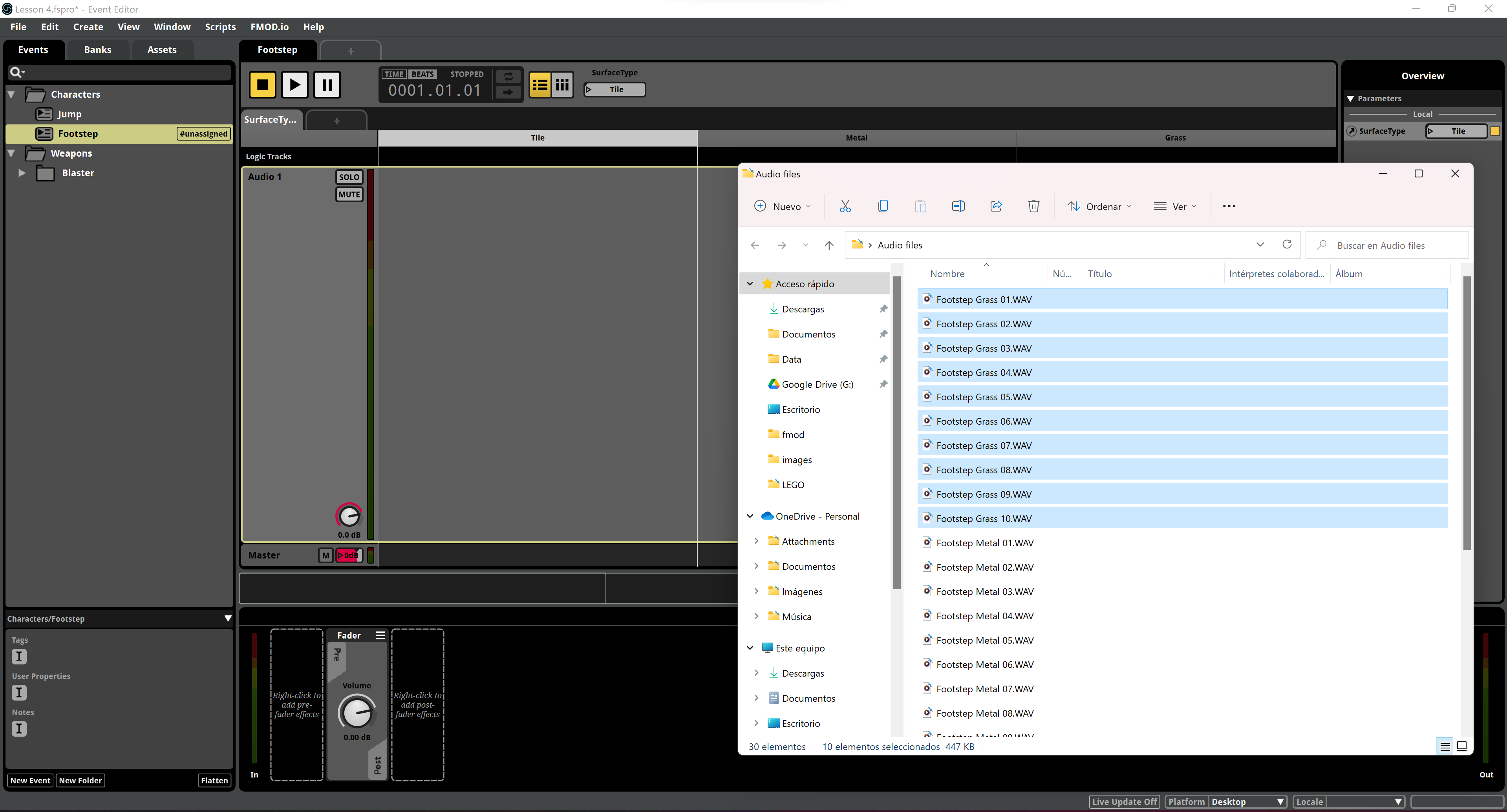
Task: Adjust the Fader Volume knob
Action: (356, 712)
